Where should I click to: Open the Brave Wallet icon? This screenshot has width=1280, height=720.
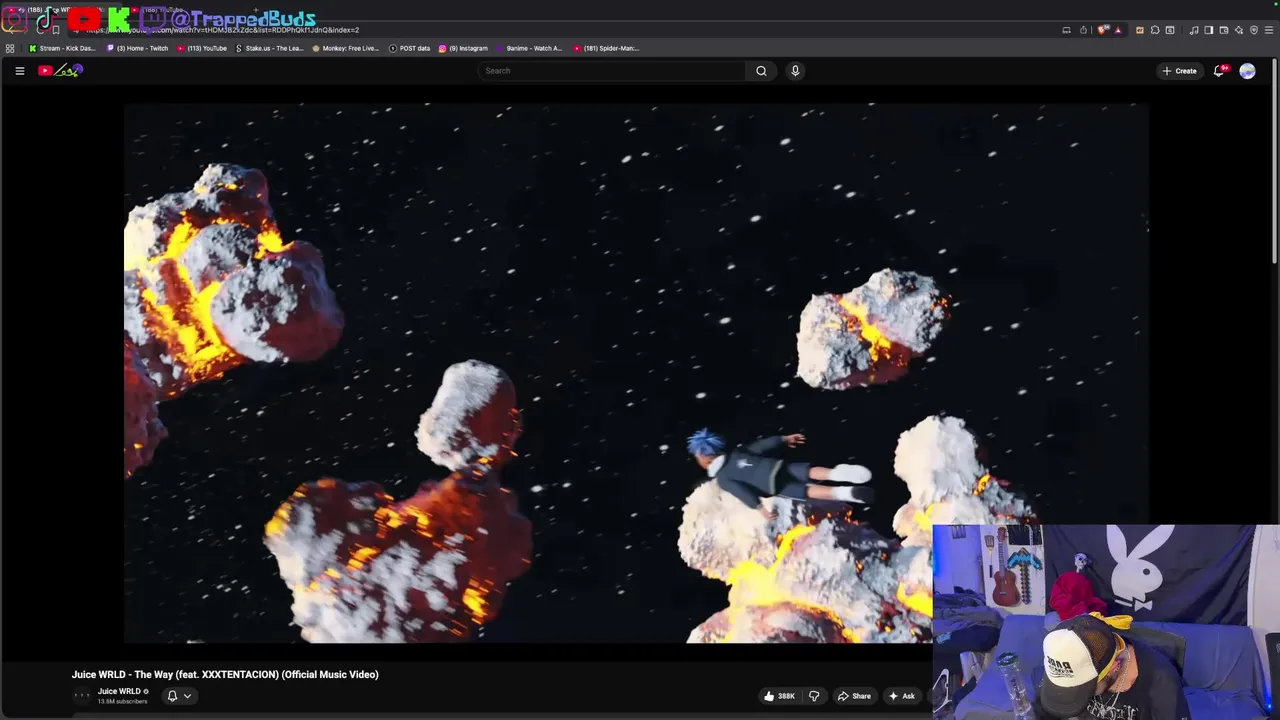point(1224,30)
